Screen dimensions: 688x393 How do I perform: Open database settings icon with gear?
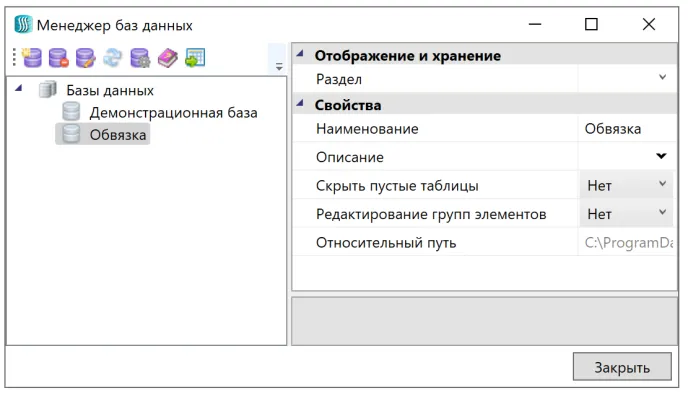click(x=140, y=57)
